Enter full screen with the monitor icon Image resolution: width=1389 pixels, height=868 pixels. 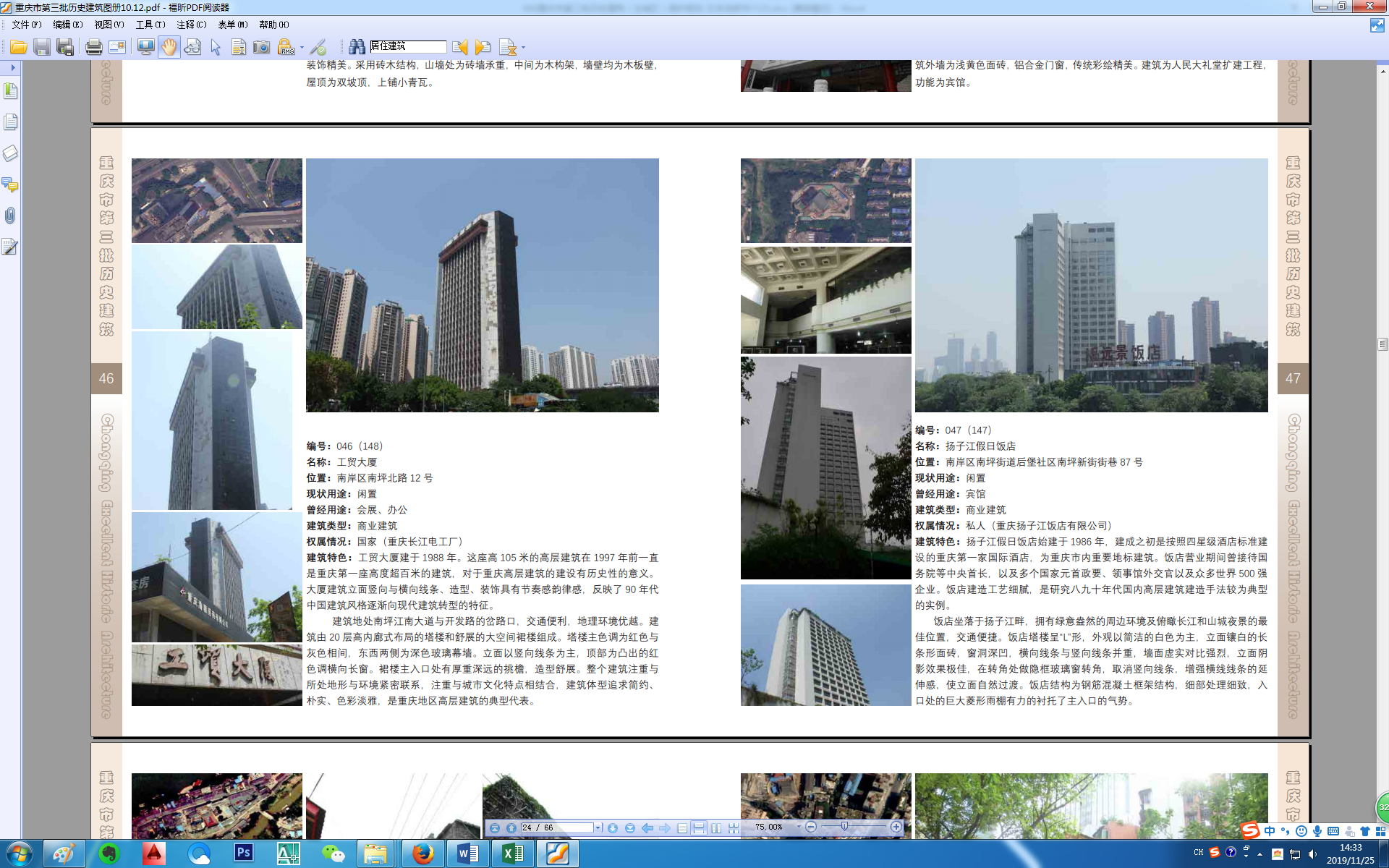tap(145, 47)
